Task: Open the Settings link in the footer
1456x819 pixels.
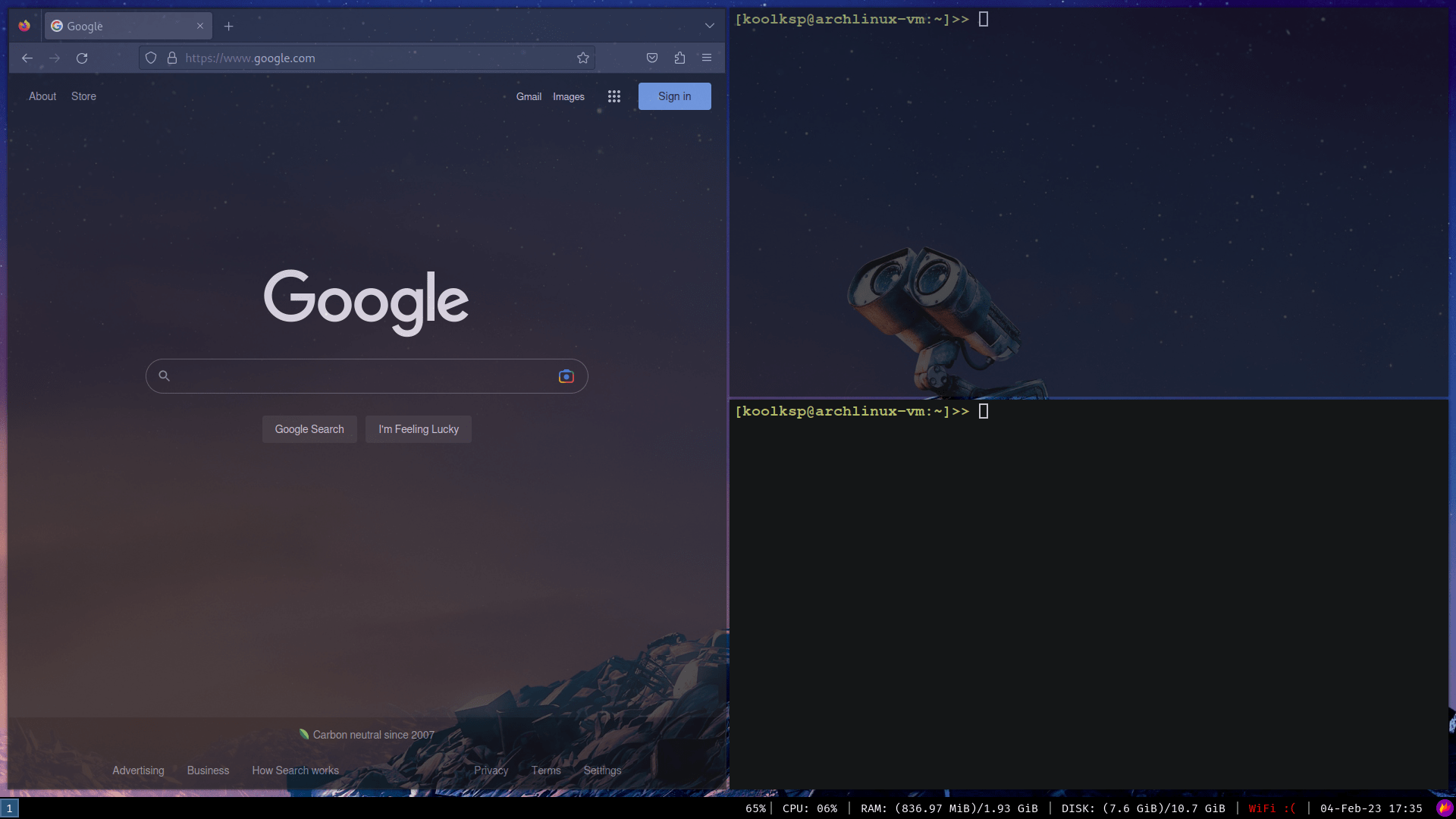Action: [x=602, y=770]
